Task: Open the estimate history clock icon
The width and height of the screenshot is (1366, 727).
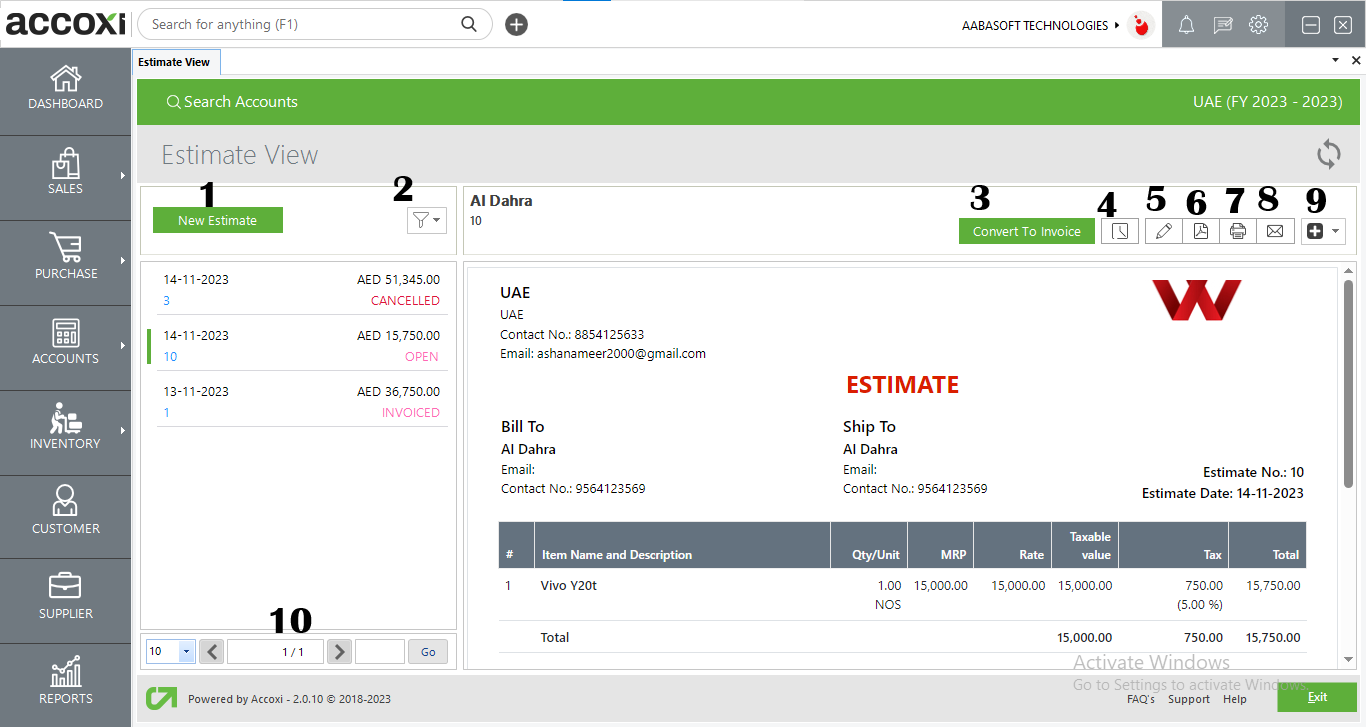Action: (x=1120, y=231)
